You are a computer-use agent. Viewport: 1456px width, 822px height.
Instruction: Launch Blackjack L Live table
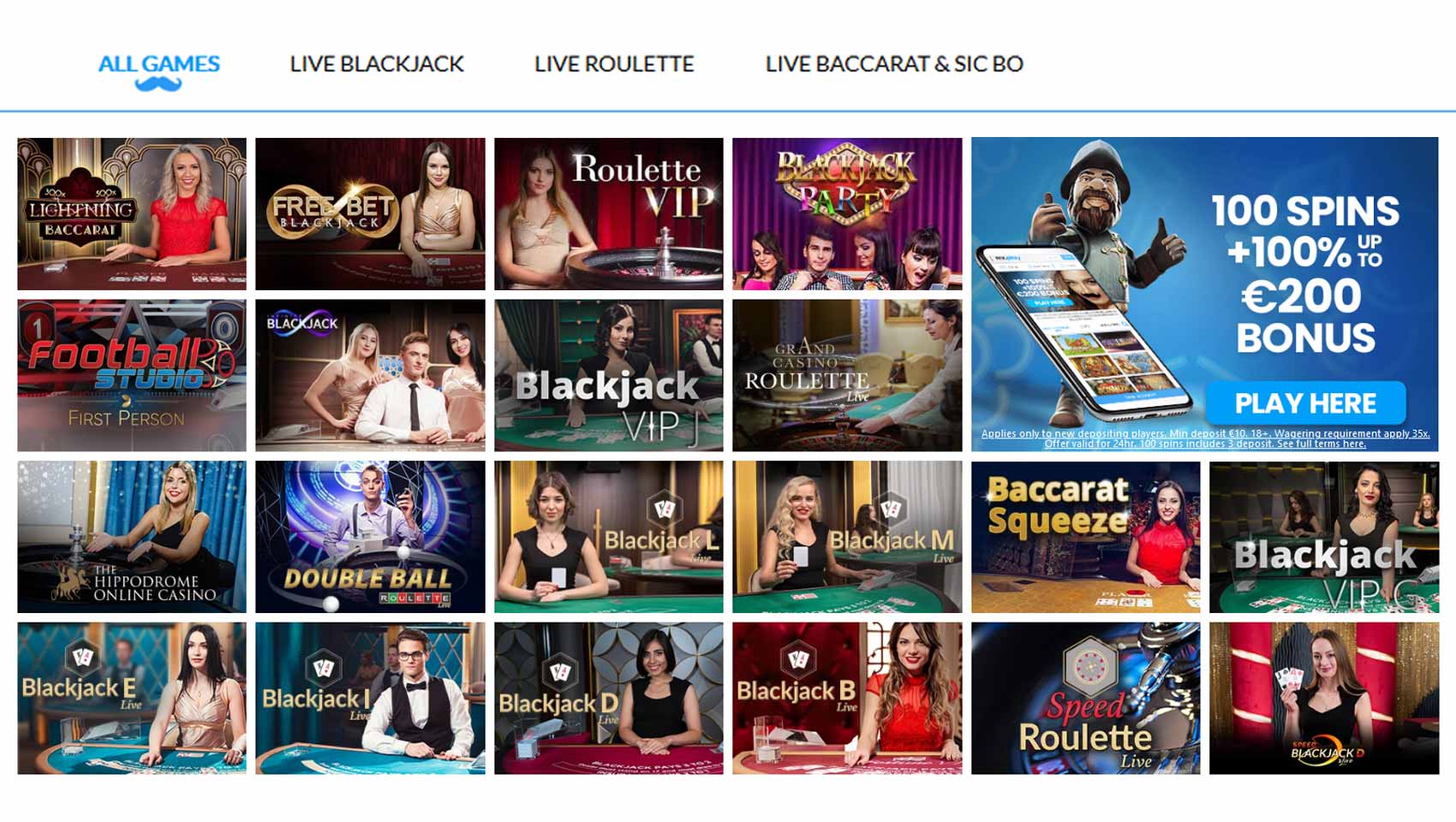(609, 537)
